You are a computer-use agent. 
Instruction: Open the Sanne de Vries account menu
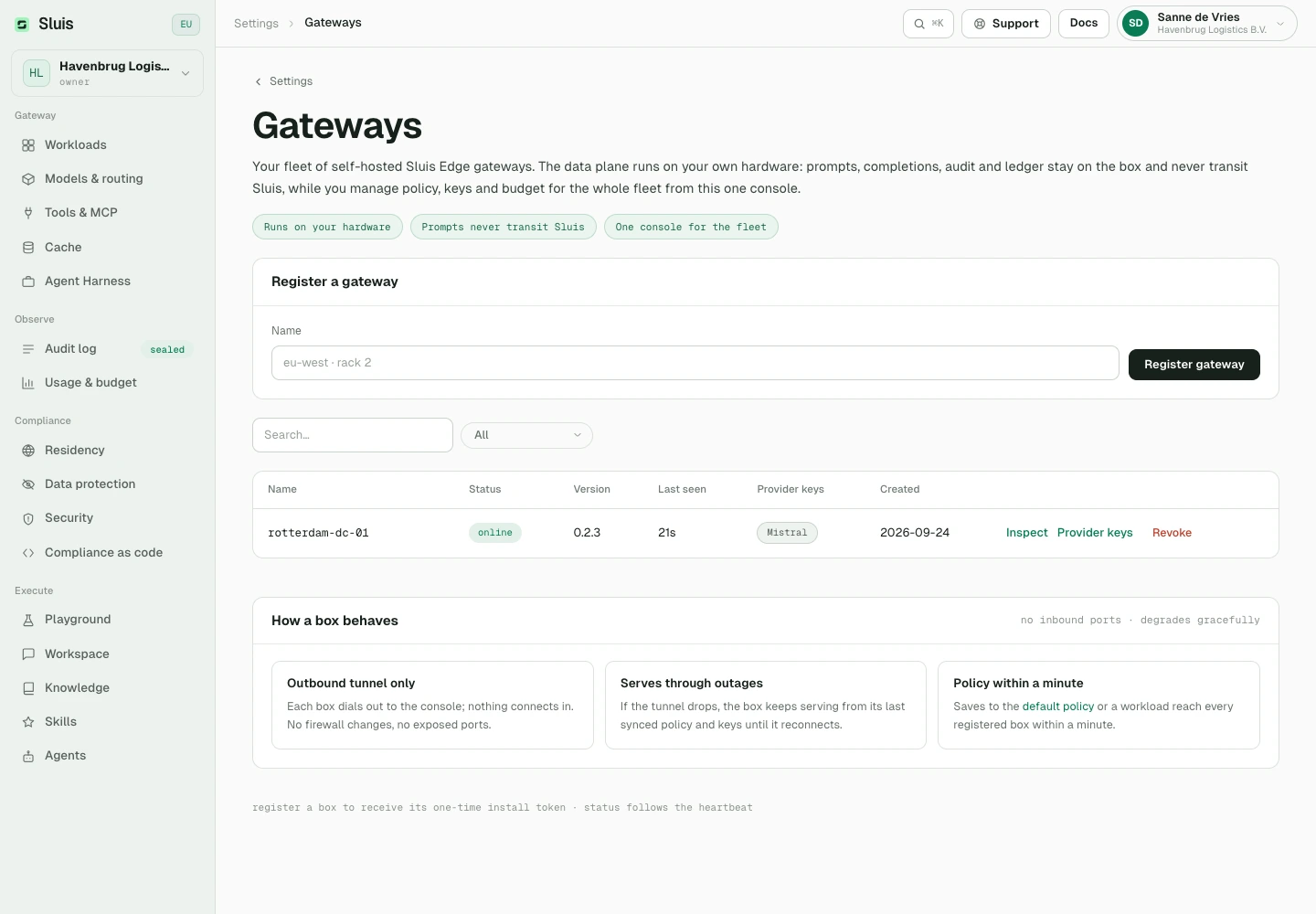click(x=1207, y=24)
